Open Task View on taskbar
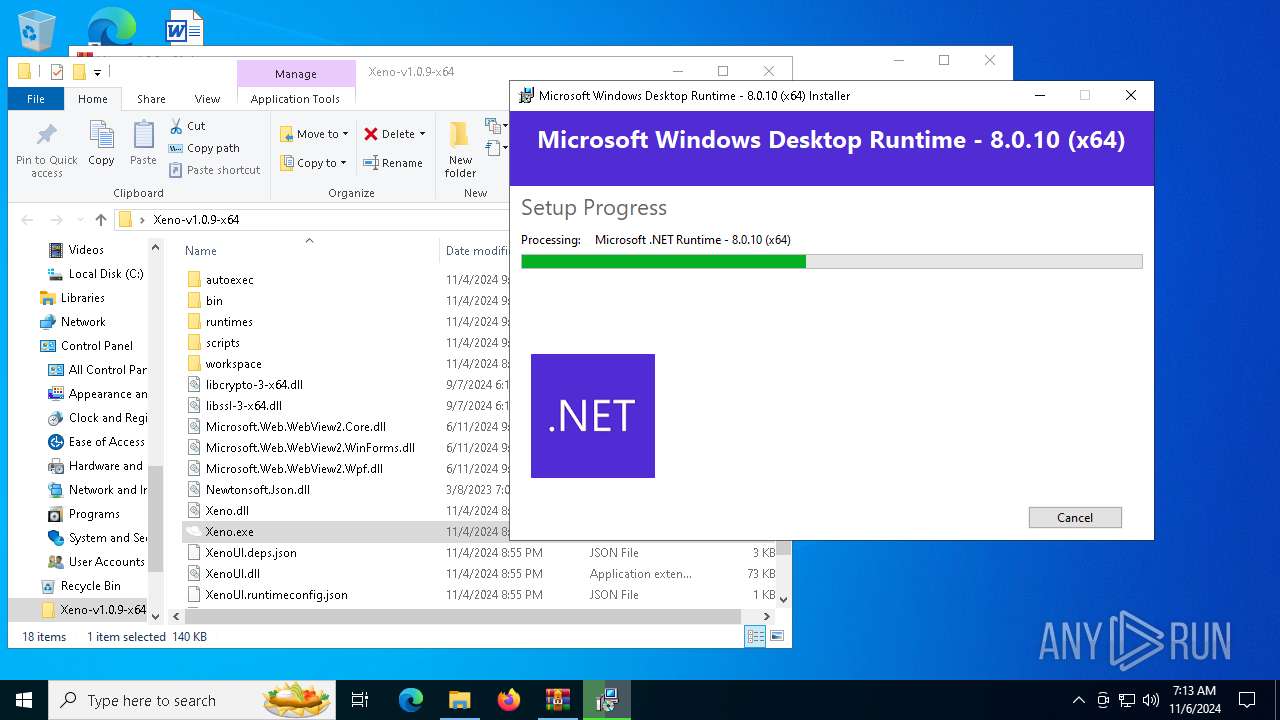1280x720 pixels. pos(361,700)
